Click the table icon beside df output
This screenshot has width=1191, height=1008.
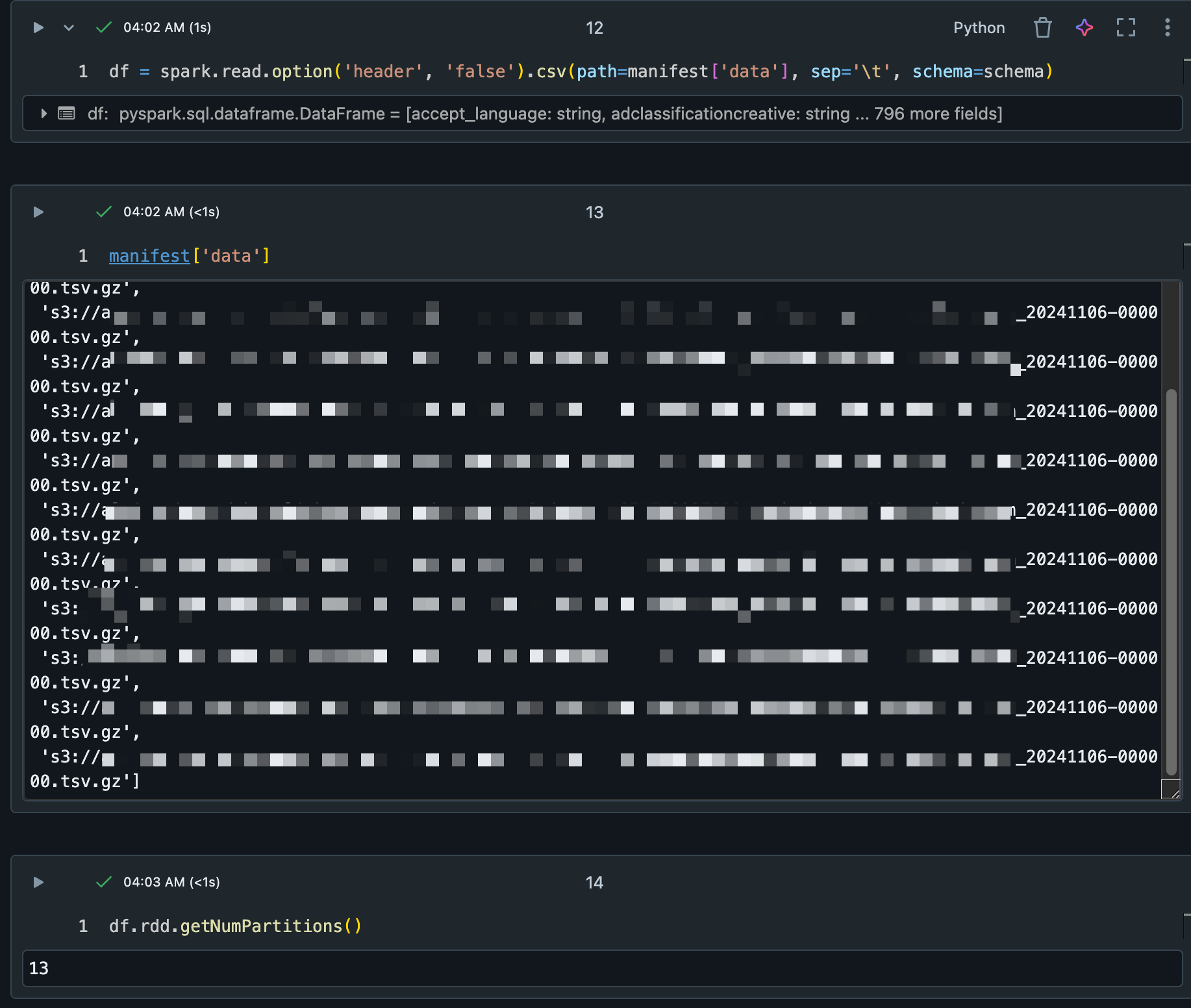click(66, 114)
